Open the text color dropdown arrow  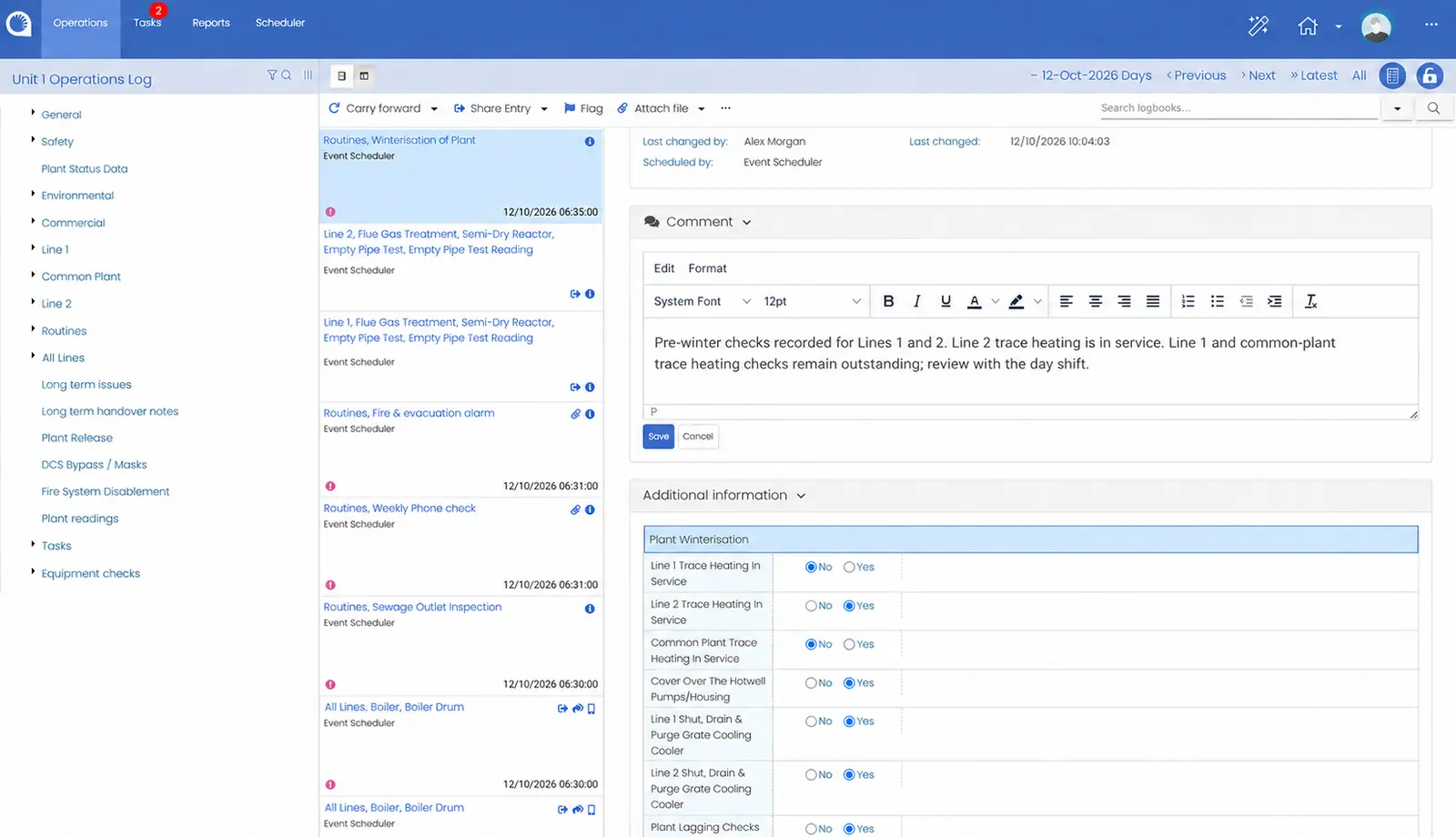tap(996, 301)
